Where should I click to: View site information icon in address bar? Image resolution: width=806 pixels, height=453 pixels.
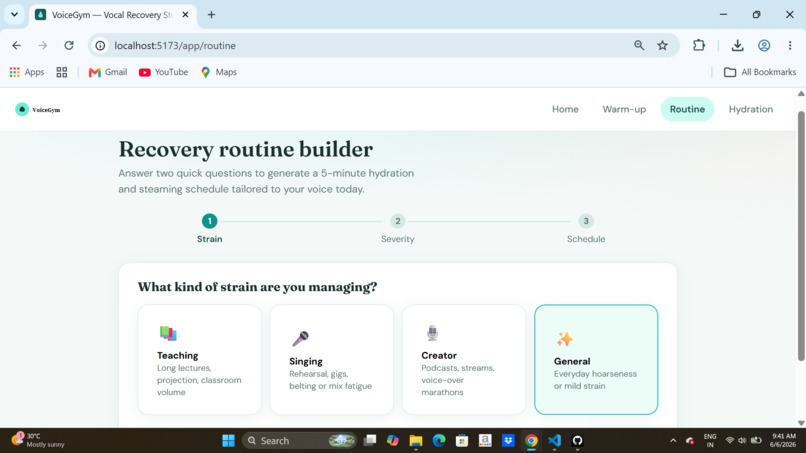(x=100, y=45)
